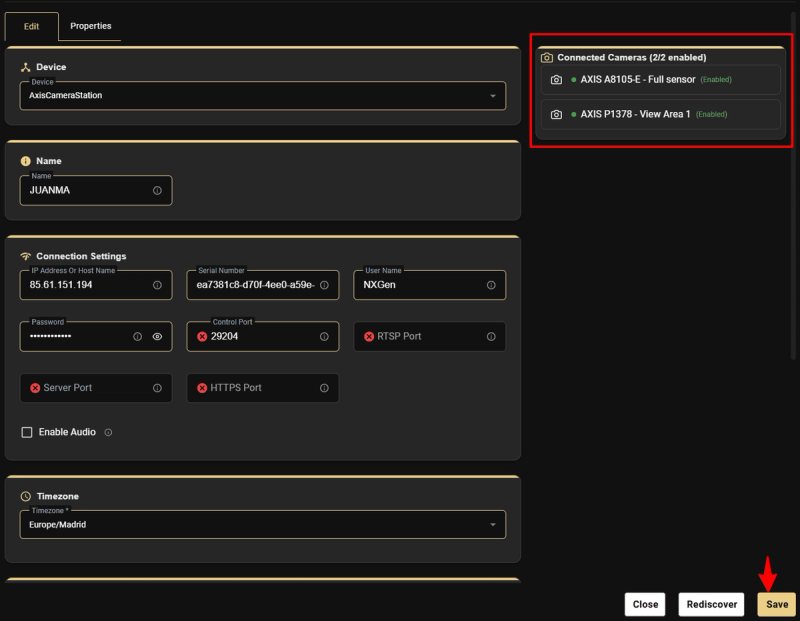
Task: Click the Connected Cameras (2/2 enabled) heading
Action: pos(632,58)
